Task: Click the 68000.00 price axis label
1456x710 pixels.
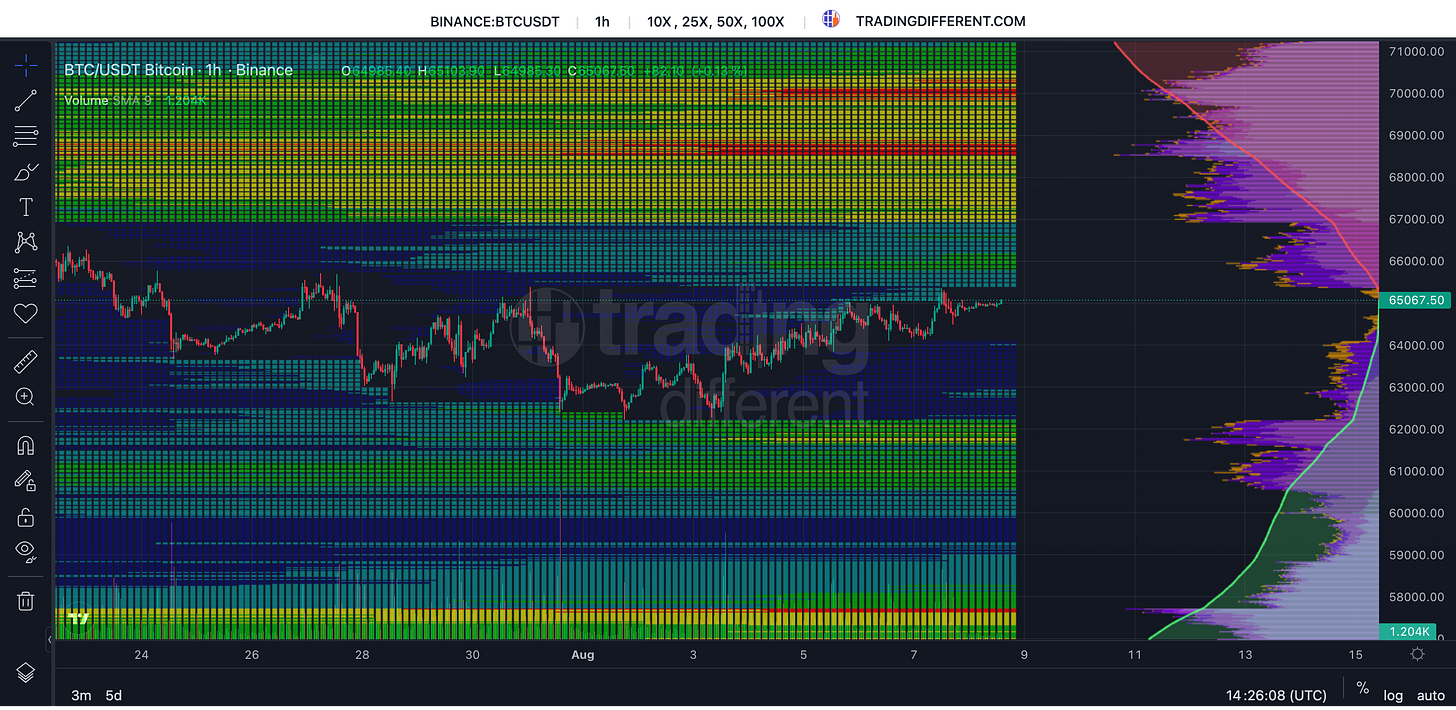Action: point(1416,177)
